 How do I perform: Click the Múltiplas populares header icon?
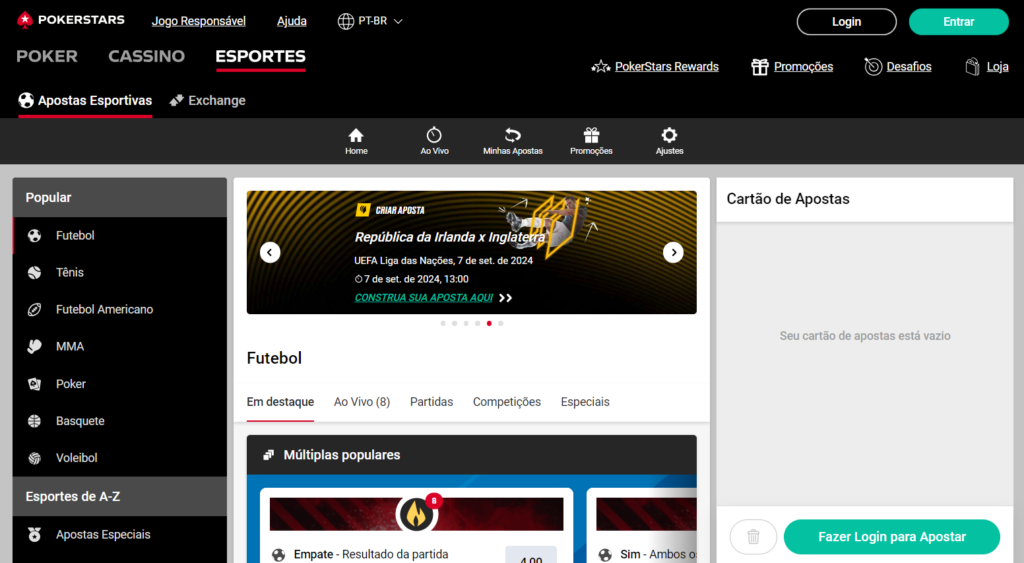(268, 455)
